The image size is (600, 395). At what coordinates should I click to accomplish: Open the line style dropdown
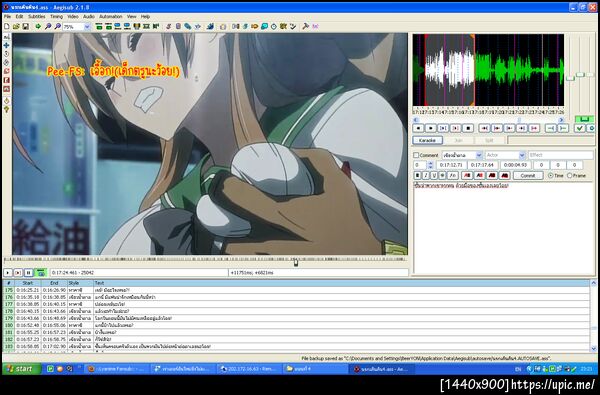coord(479,155)
